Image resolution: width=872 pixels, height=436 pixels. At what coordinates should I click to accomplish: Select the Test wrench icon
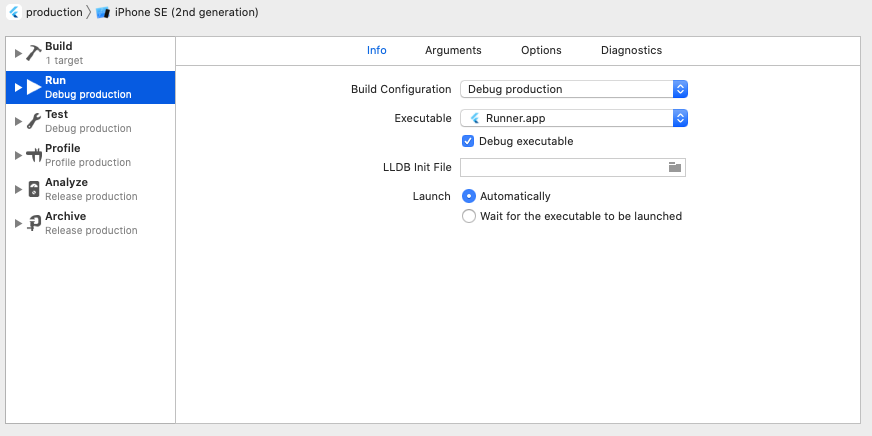[x=34, y=121]
